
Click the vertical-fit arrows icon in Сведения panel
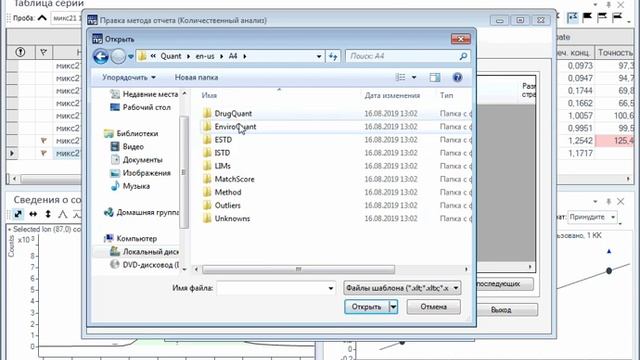pos(48,214)
